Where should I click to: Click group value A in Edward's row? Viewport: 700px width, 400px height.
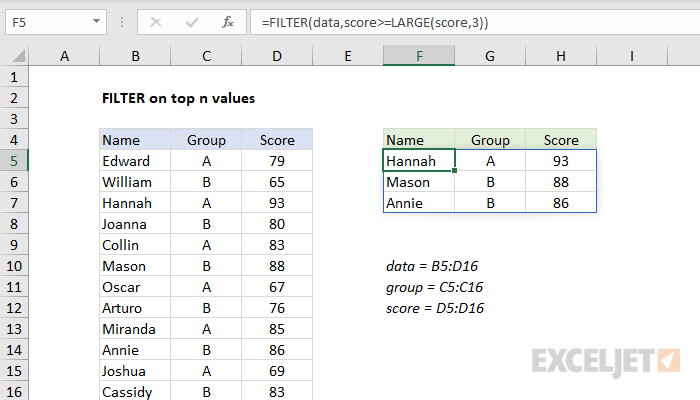[x=206, y=161]
